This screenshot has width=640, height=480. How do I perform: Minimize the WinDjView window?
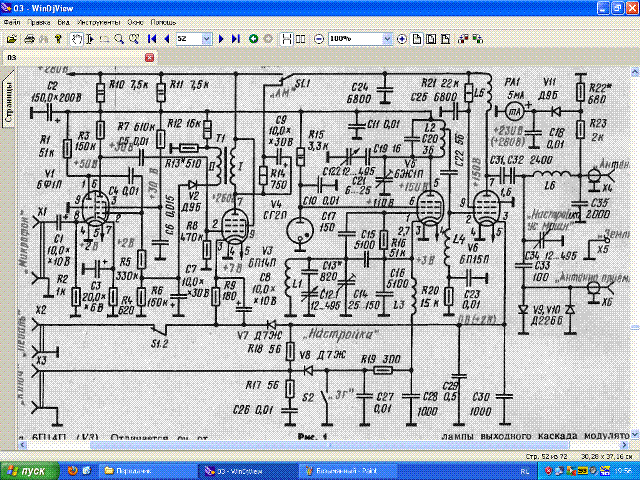pos(604,8)
